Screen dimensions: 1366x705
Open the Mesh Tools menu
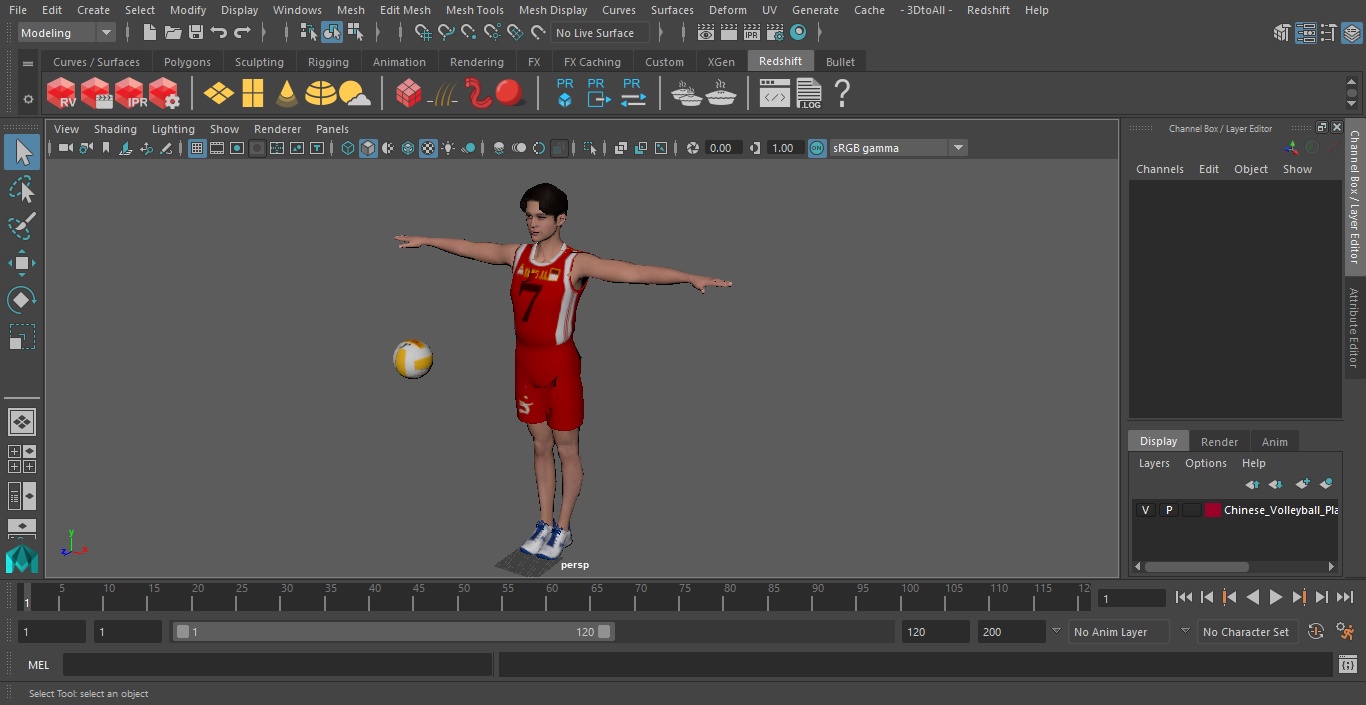click(474, 10)
